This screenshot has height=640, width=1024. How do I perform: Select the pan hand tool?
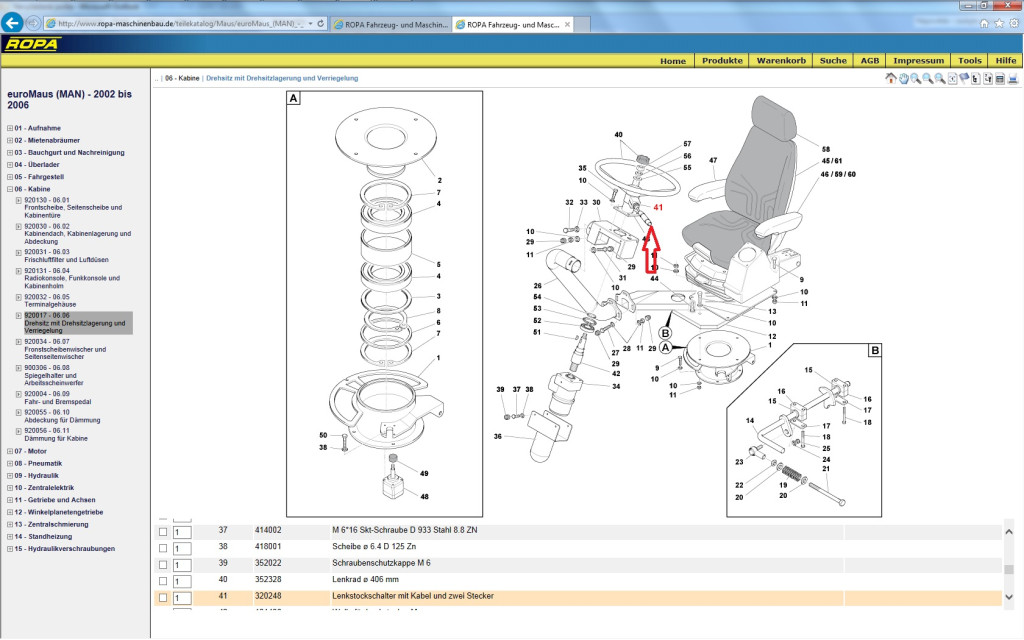[904, 79]
